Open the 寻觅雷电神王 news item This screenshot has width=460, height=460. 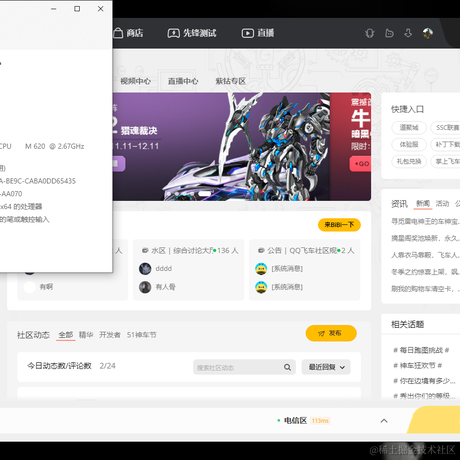point(425,221)
